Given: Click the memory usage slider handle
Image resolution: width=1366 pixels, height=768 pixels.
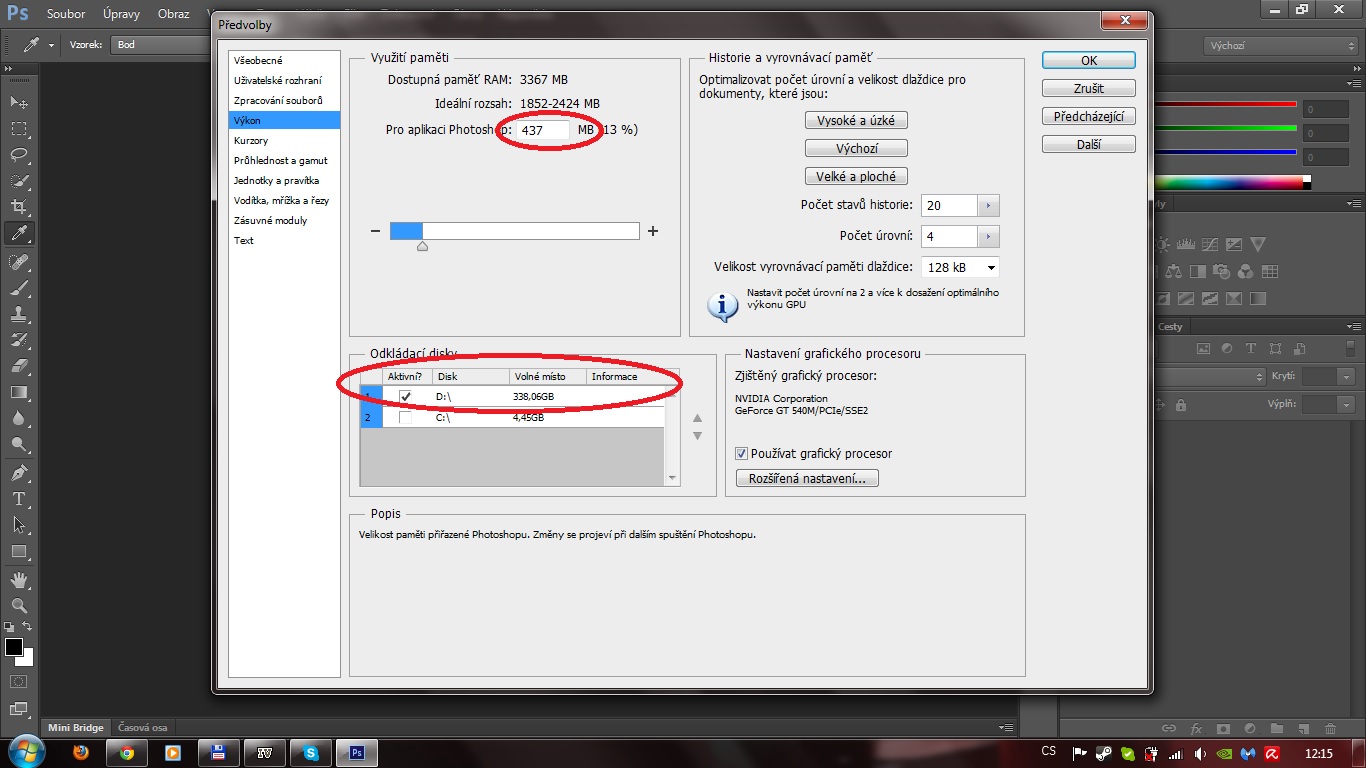Looking at the screenshot, I should [x=422, y=245].
